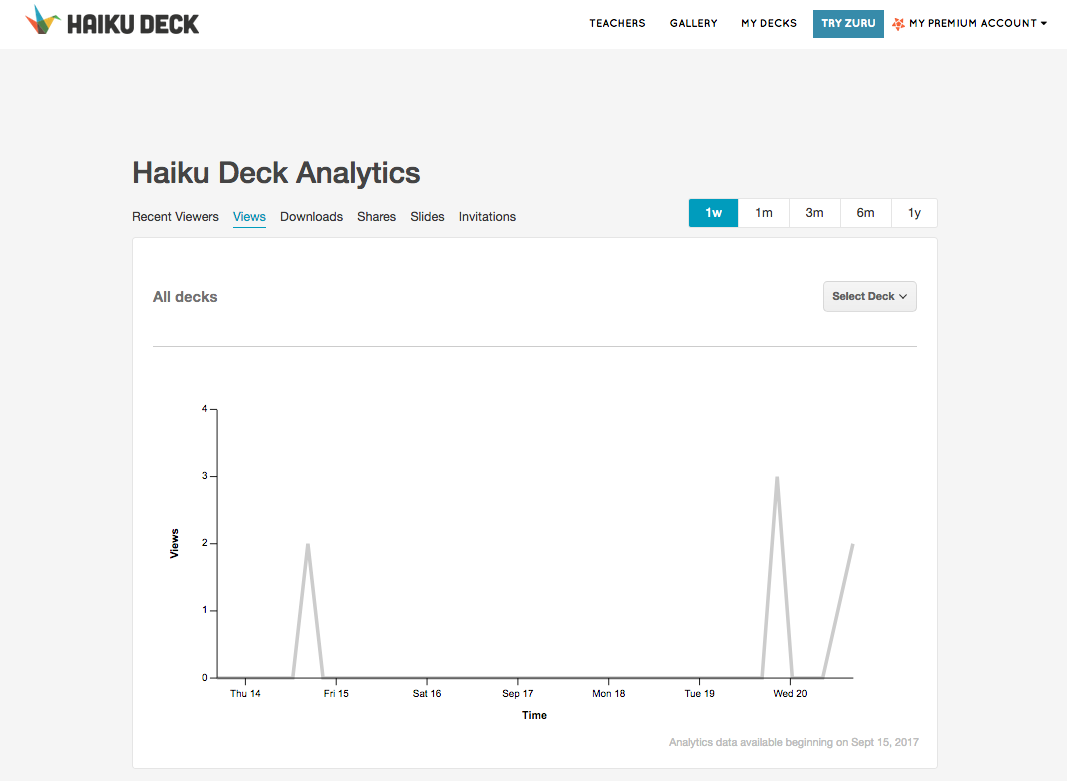Viewport: 1067px width, 781px height.
Task: Switch to the Slides tab
Action: [427, 216]
